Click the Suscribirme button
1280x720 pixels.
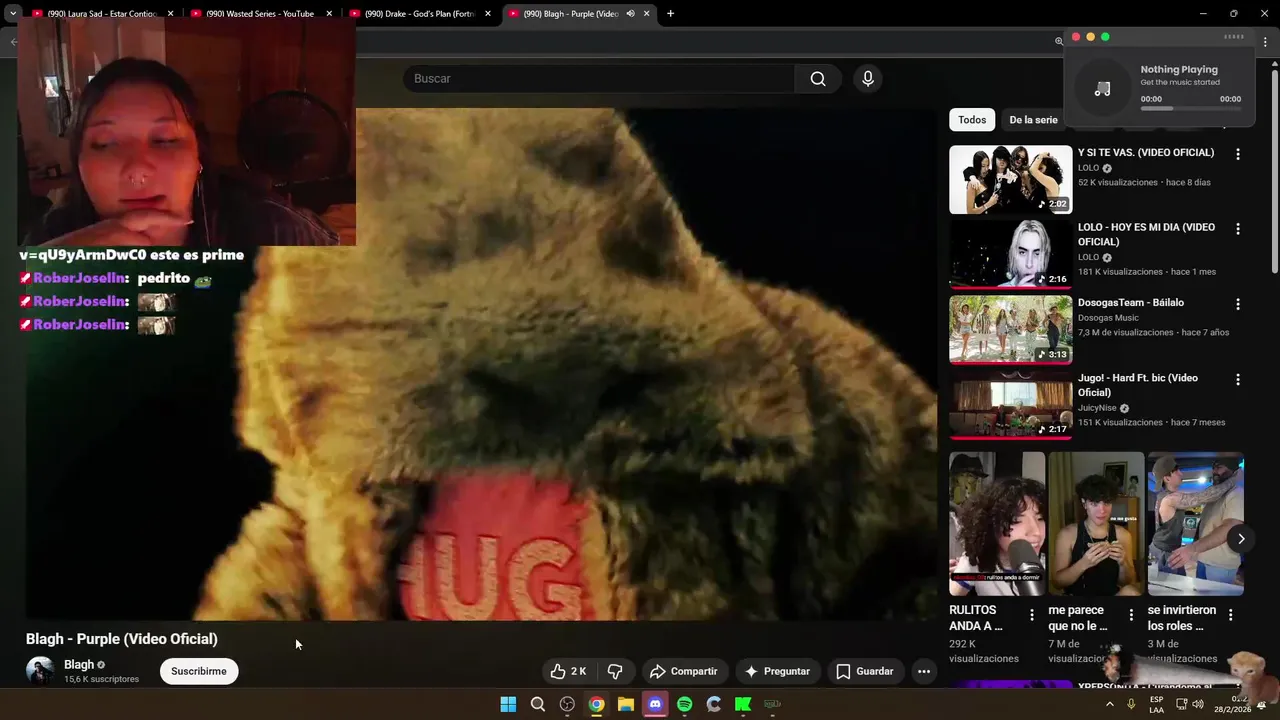(199, 671)
